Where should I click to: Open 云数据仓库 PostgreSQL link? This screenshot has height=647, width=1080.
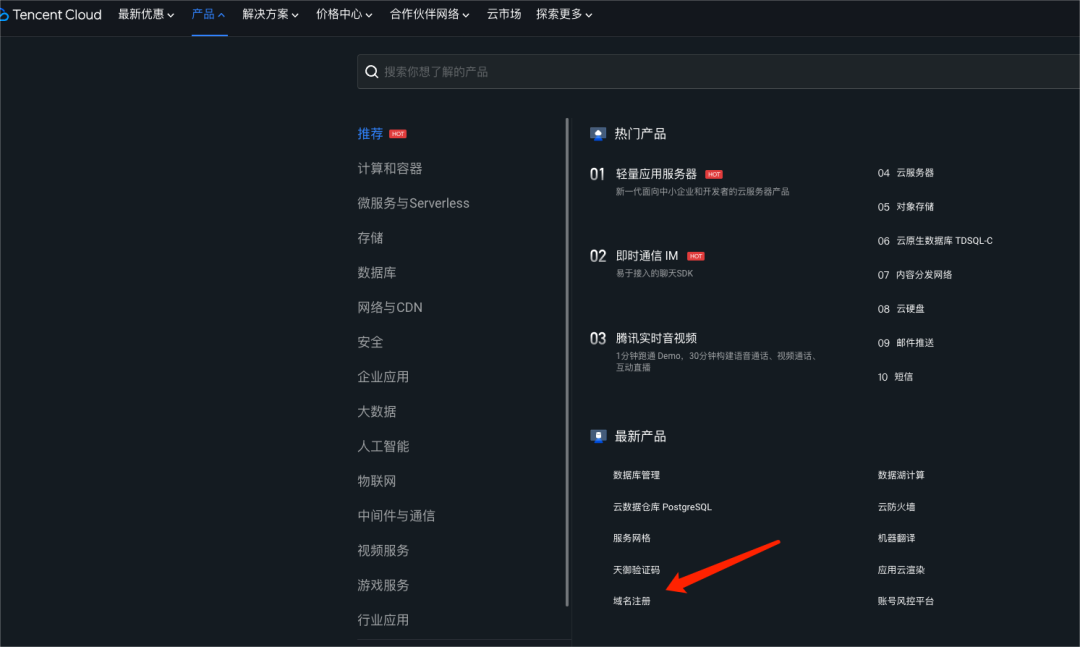pyautogui.click(x=663, y=506)
